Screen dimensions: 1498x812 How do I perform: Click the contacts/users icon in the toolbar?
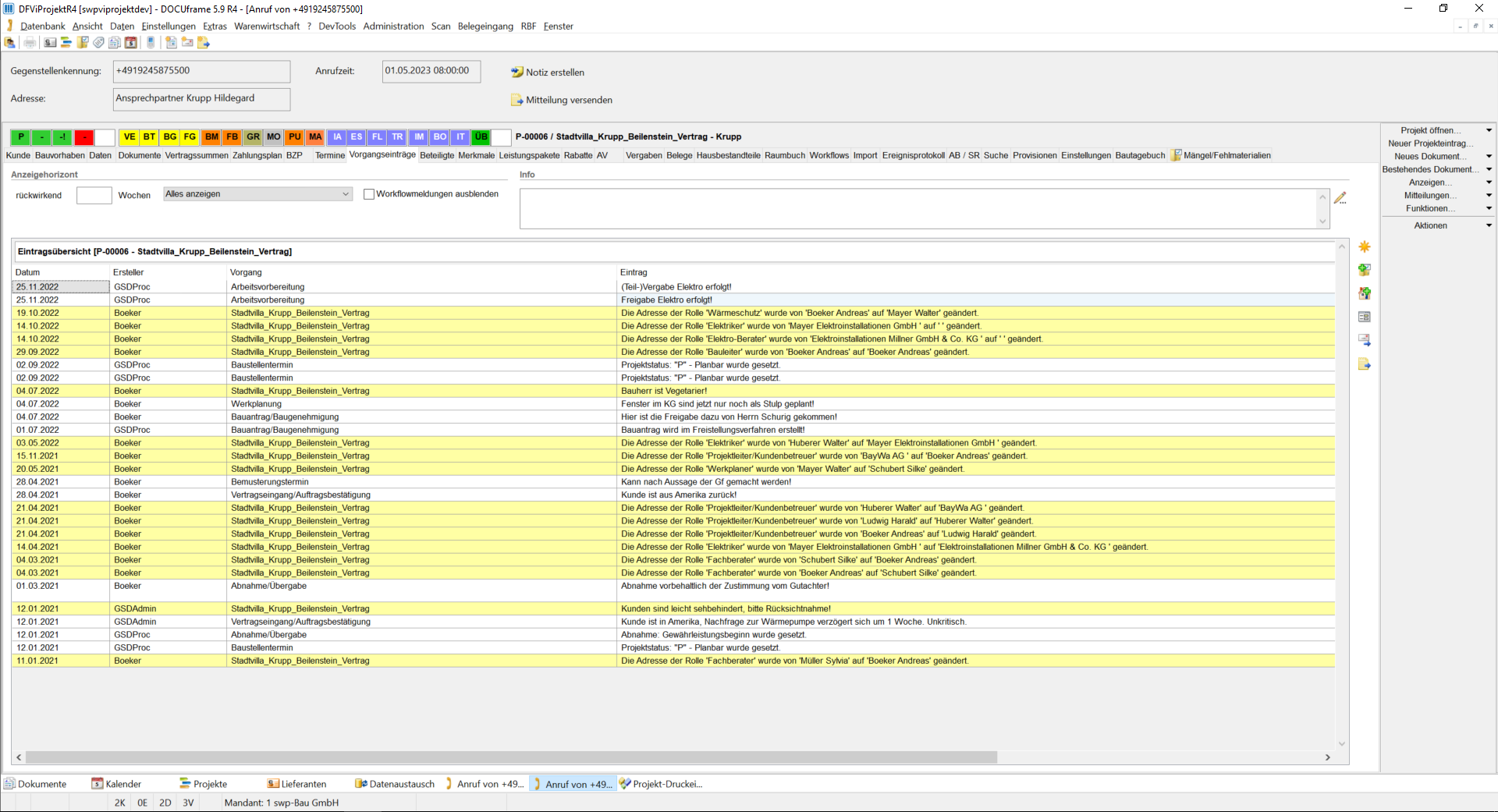(x=9, y=42)
